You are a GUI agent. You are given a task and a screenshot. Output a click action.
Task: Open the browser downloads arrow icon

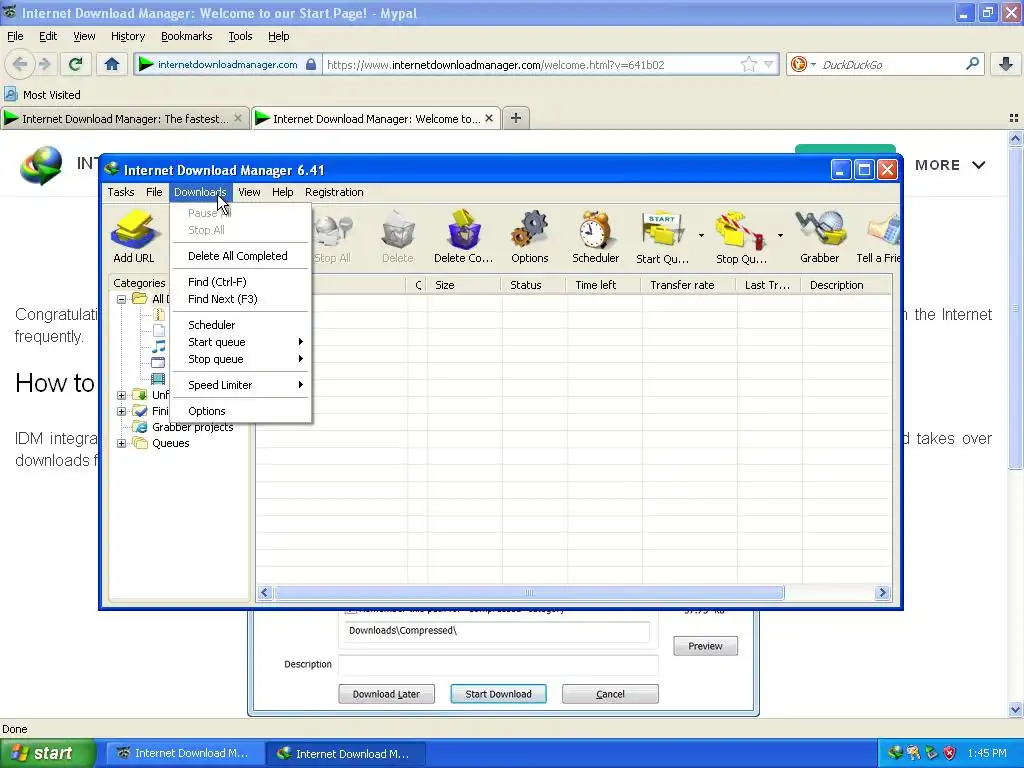pos(1006,64)
